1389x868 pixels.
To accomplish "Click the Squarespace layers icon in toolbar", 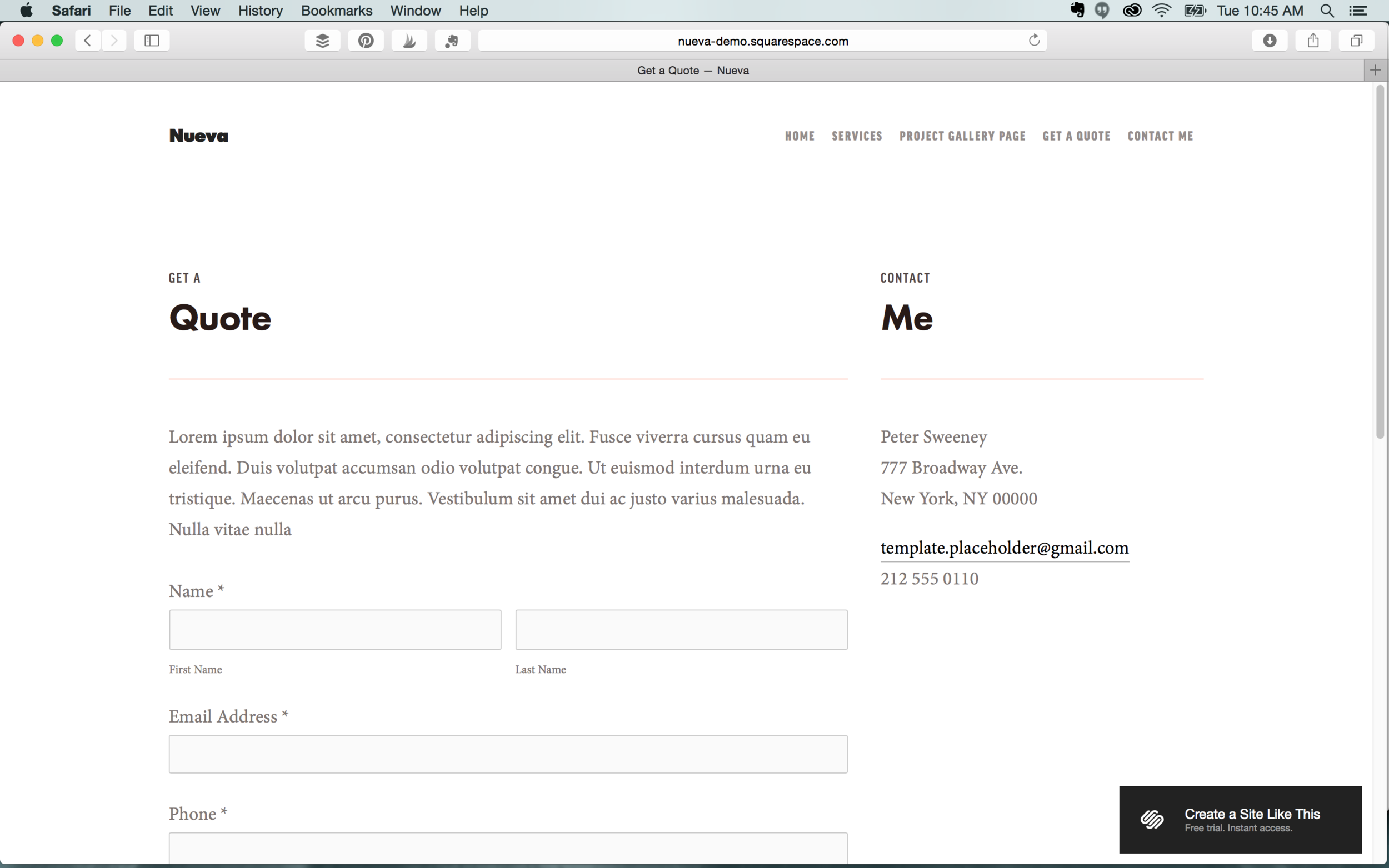I will pos(322,40).
